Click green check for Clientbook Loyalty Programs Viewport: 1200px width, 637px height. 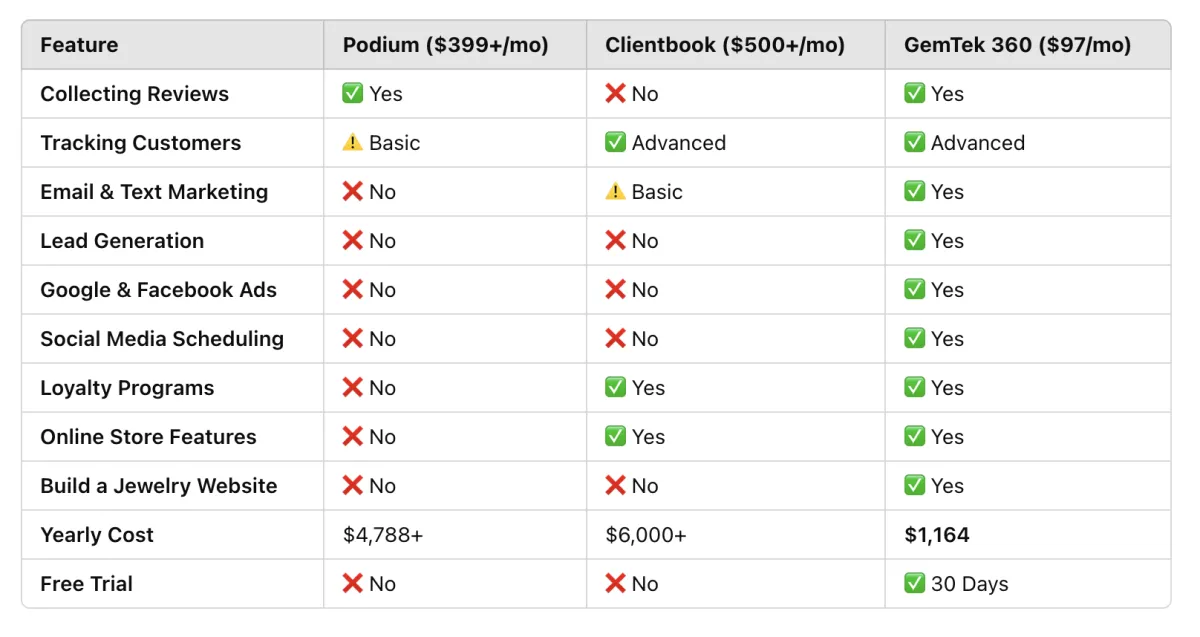pyautogui.click(x=616, y=388)
